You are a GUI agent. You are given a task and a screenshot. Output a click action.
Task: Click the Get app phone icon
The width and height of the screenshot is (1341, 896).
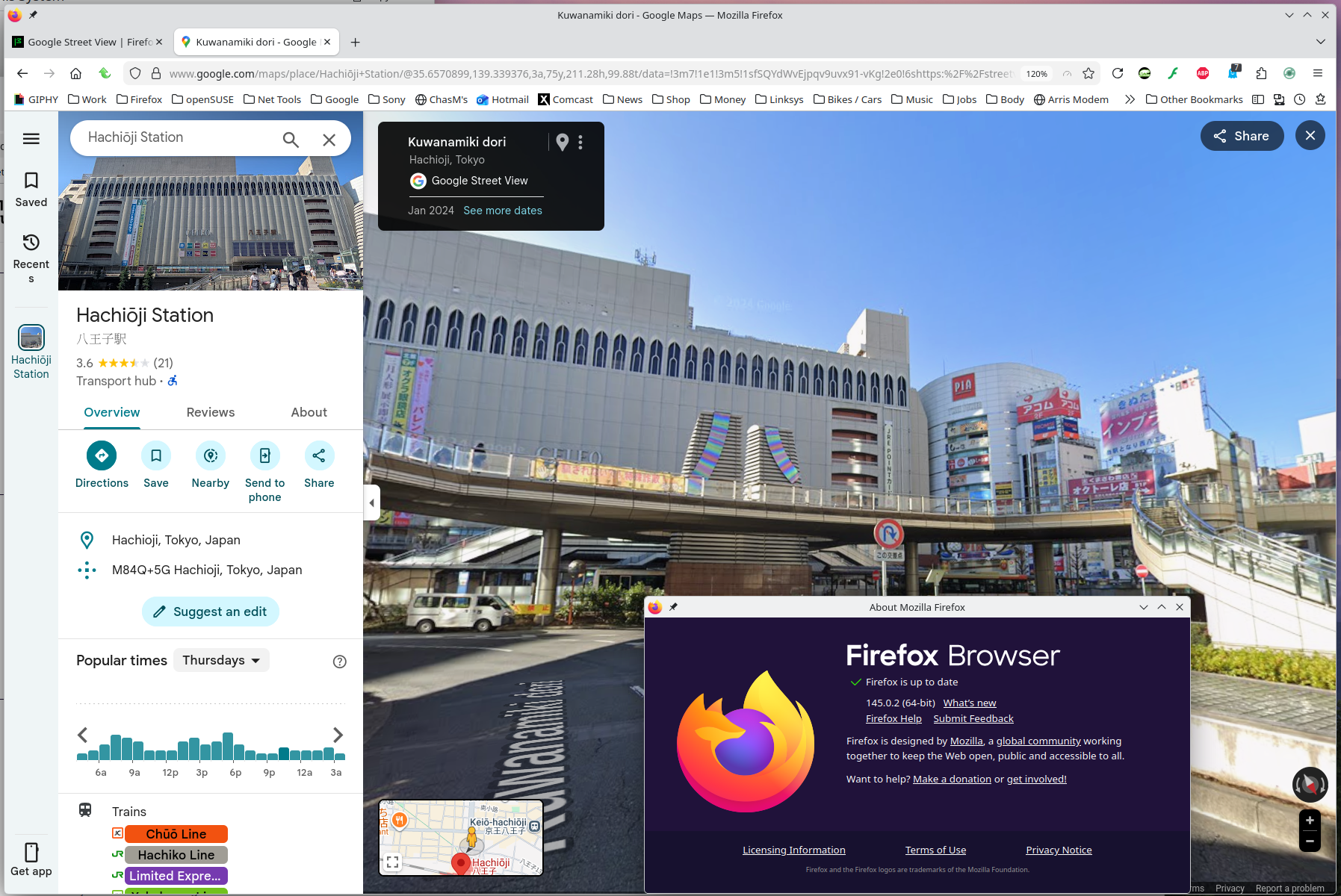tap(31, 853)
